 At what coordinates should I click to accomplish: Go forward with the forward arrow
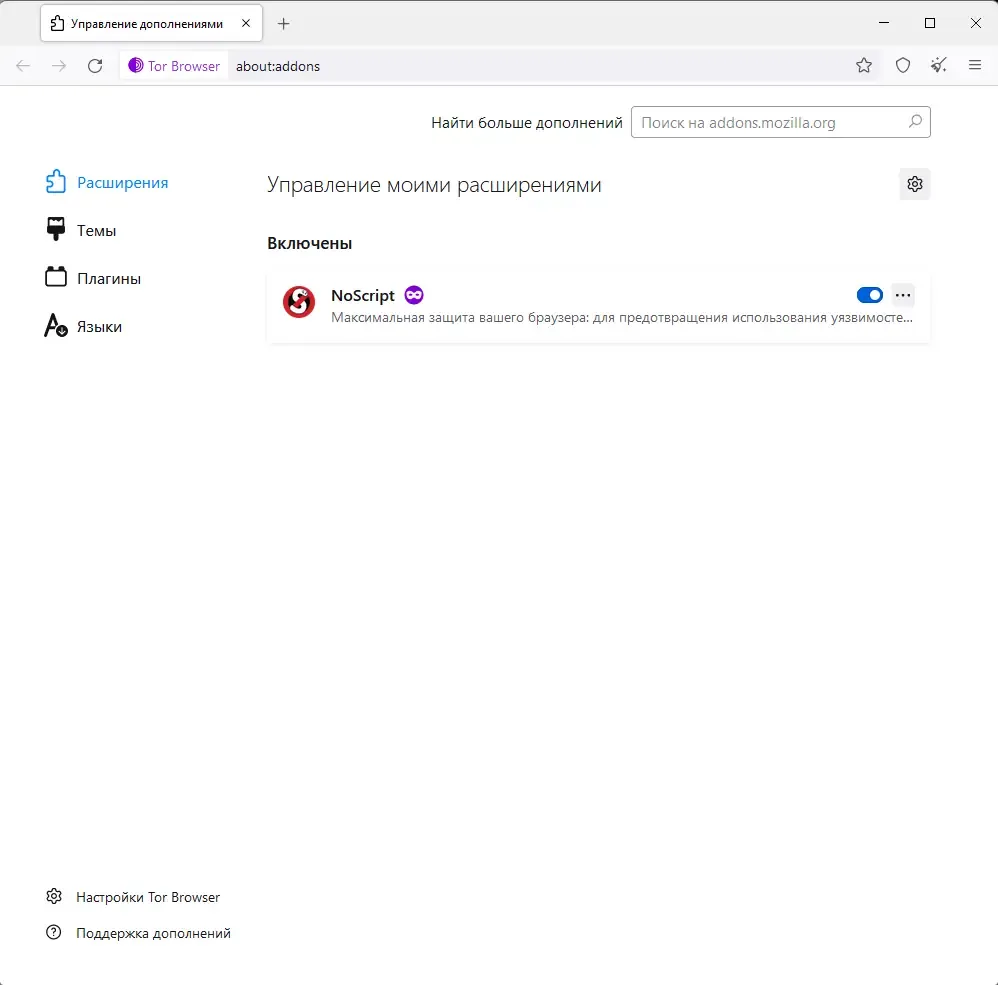point(59,66)
